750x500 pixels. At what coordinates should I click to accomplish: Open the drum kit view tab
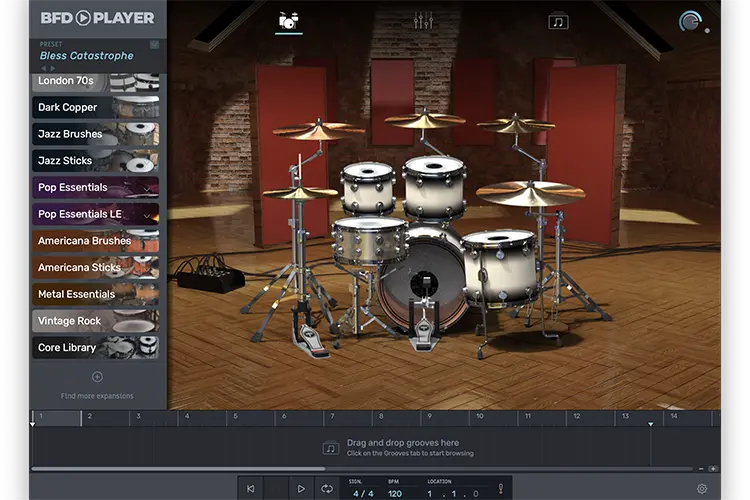(x=288, y=21)
